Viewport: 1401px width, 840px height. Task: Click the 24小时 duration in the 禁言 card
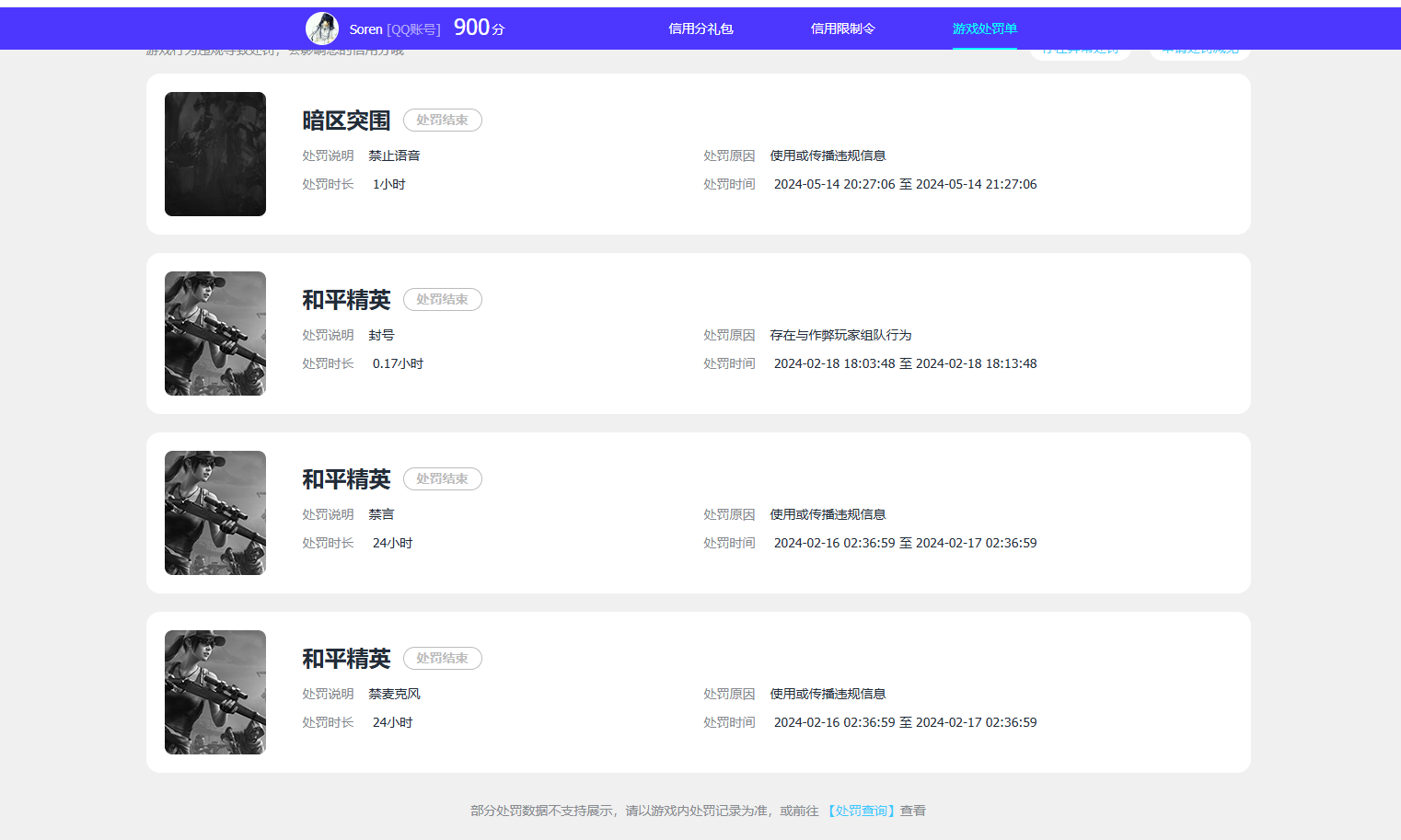[392, 543]
